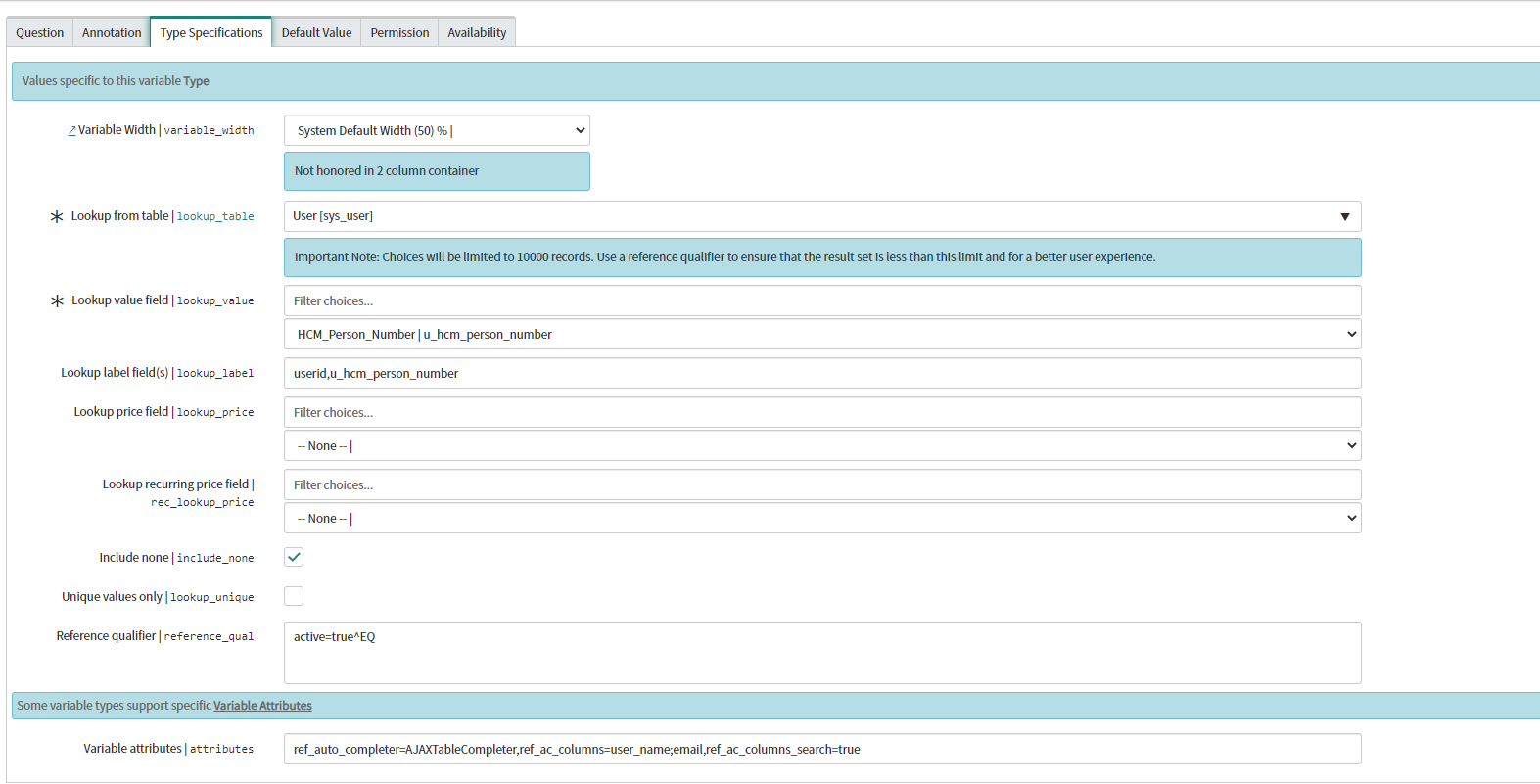The height and width of the screenshot is (784, 1540).
Task: Expand the Variable Width dropdown
Action: [x=437, y=130]
